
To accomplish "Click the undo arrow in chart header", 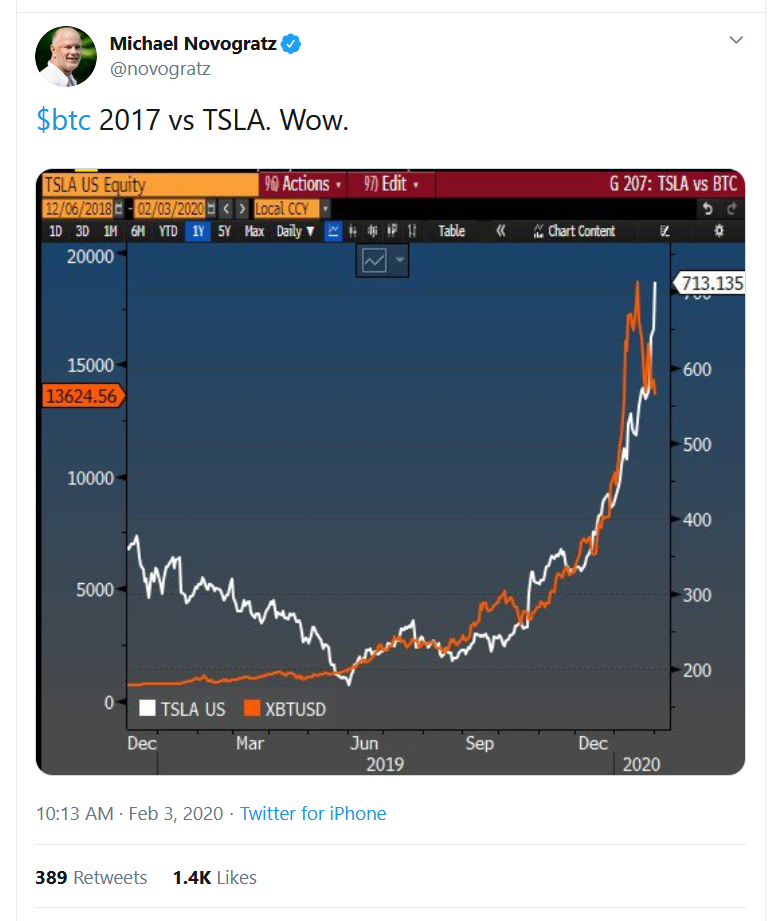I will coord(708,209).
